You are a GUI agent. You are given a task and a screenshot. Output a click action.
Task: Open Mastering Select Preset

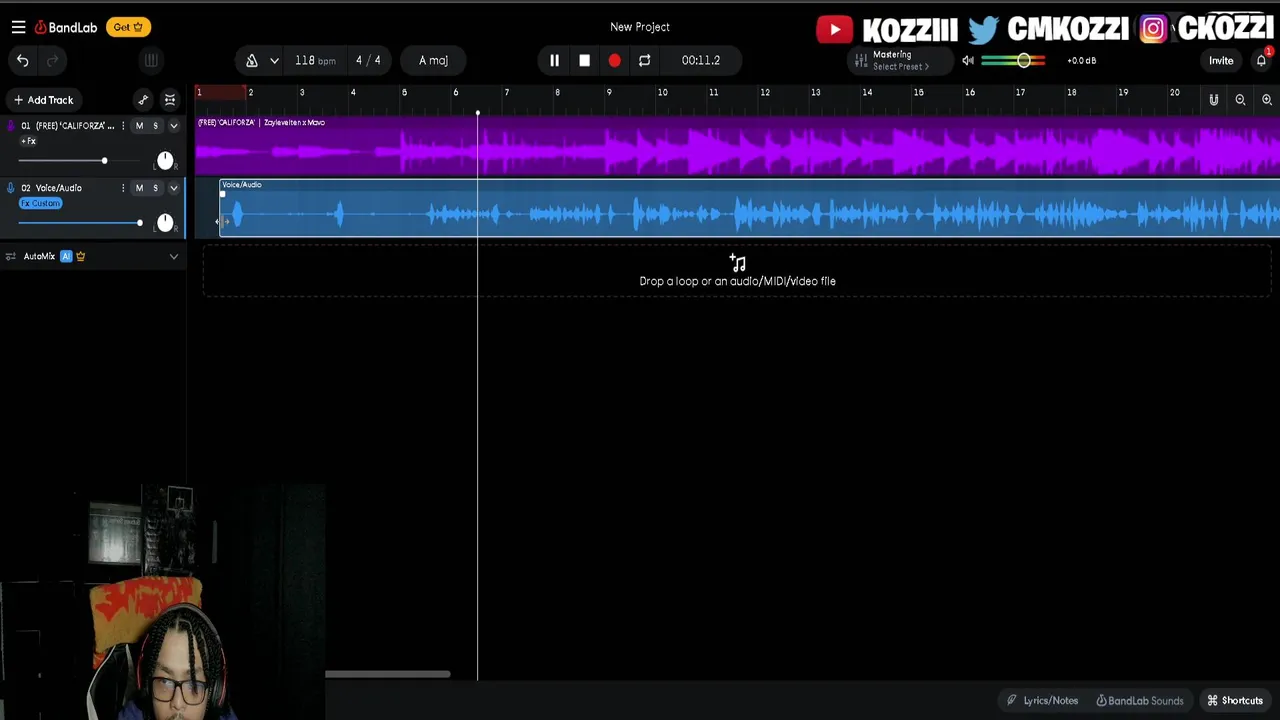click(x=900, y=60)
